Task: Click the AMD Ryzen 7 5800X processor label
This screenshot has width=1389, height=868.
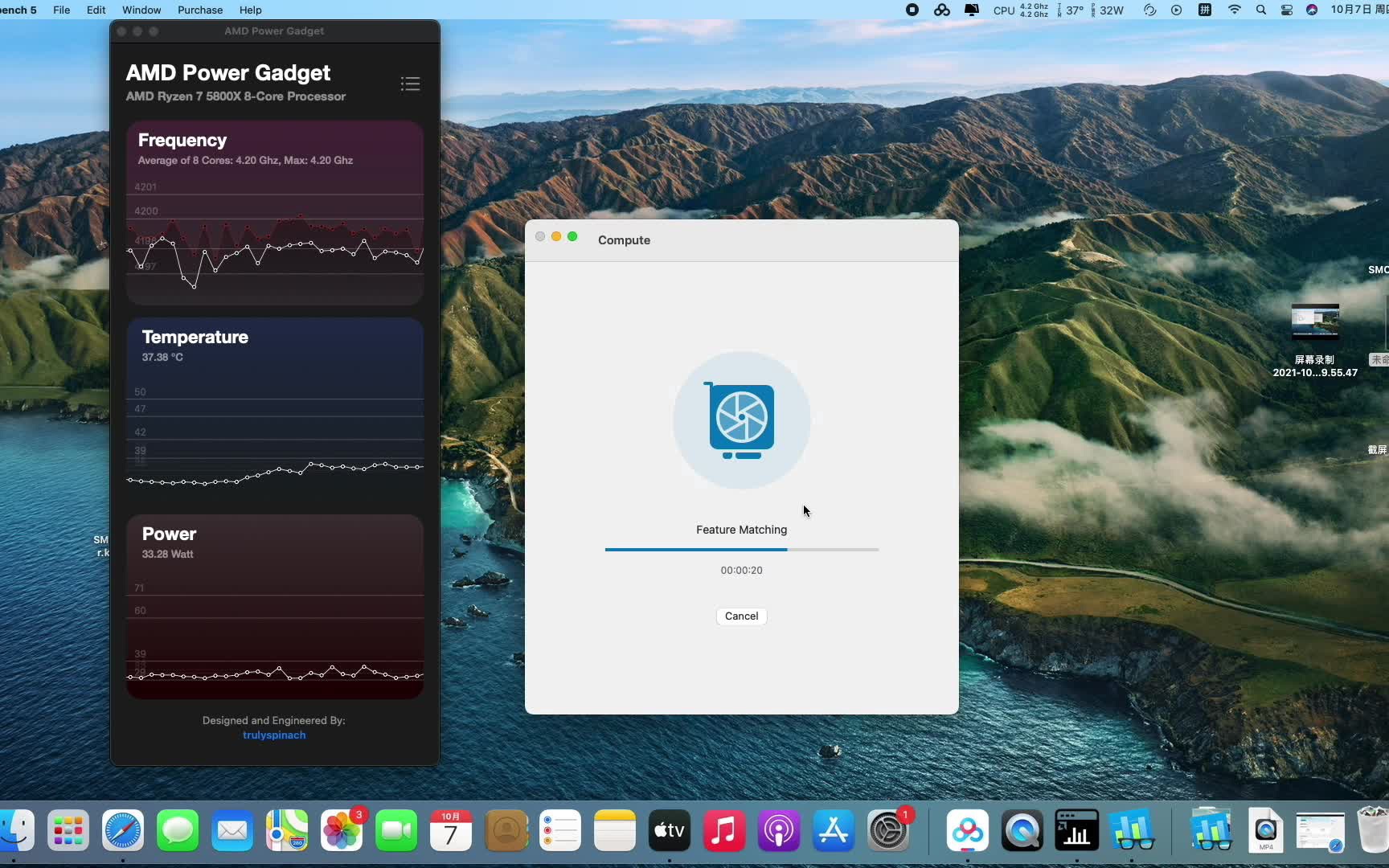Action: point(236,96)
